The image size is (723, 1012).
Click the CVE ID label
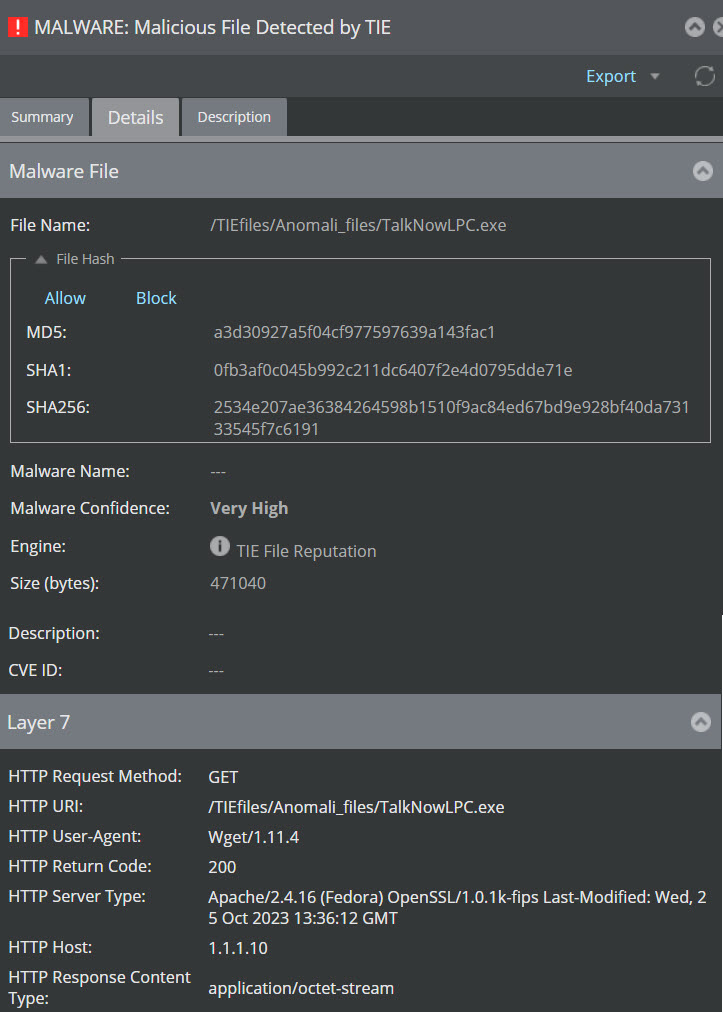(36, 671)
